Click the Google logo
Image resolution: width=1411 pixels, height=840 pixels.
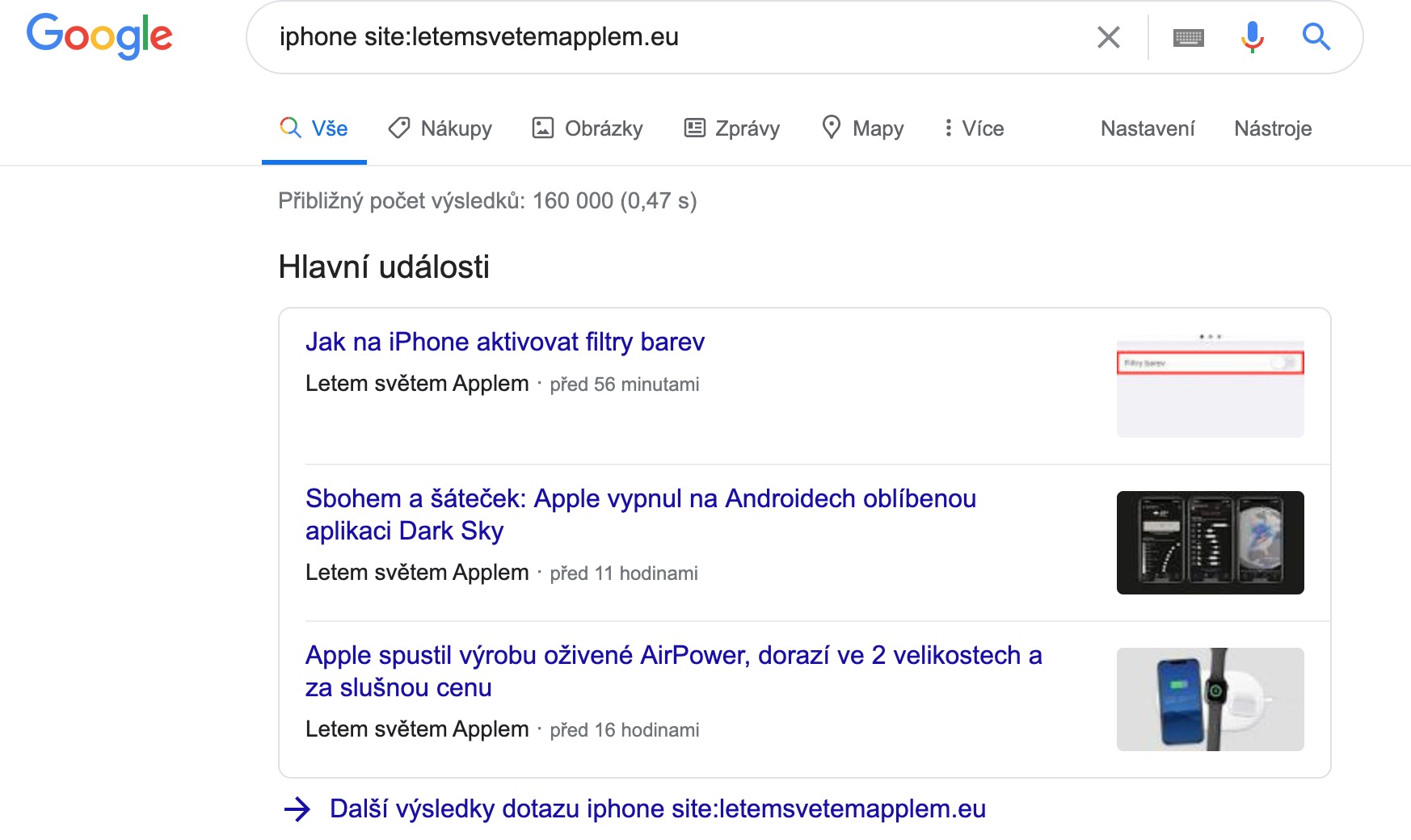[x=99, y=36]
